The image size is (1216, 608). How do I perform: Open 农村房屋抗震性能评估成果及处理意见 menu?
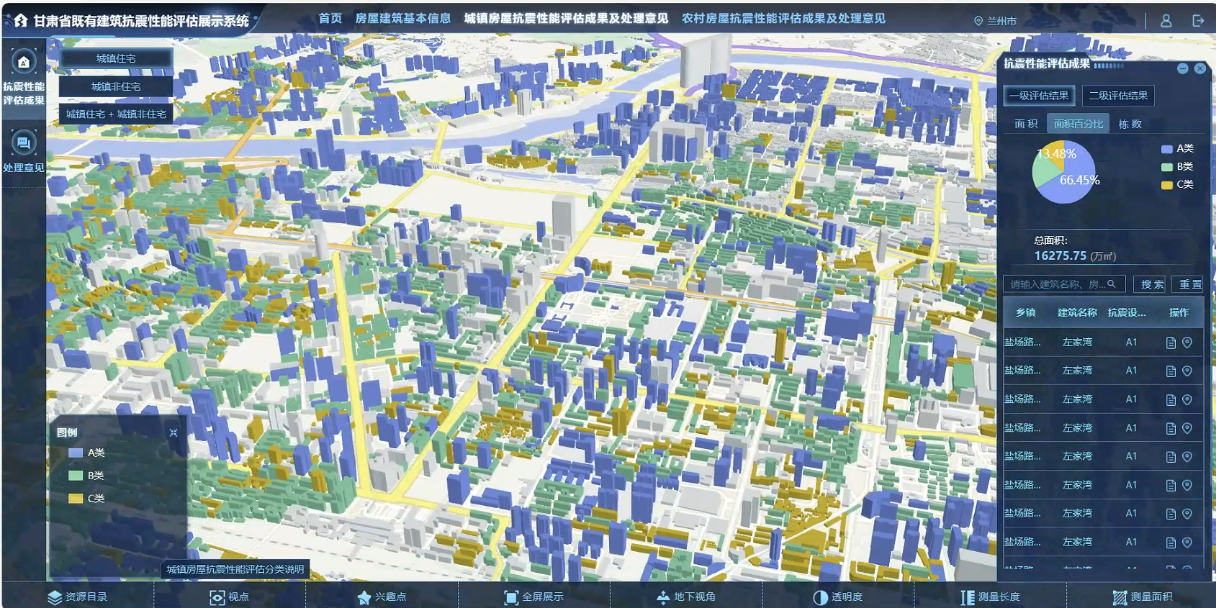783,19
